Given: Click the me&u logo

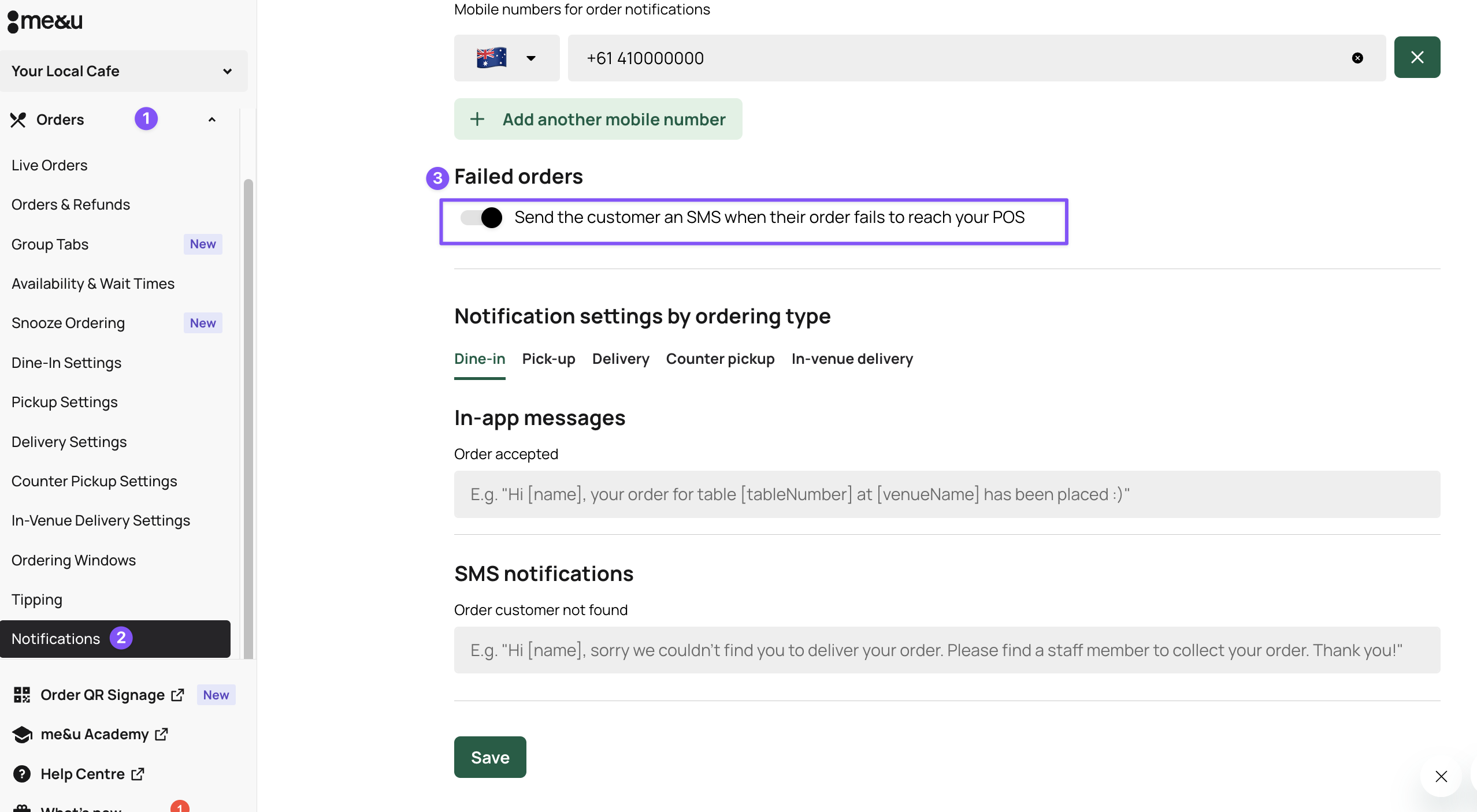Looking at the screenshot, I should tap(45, 21).
